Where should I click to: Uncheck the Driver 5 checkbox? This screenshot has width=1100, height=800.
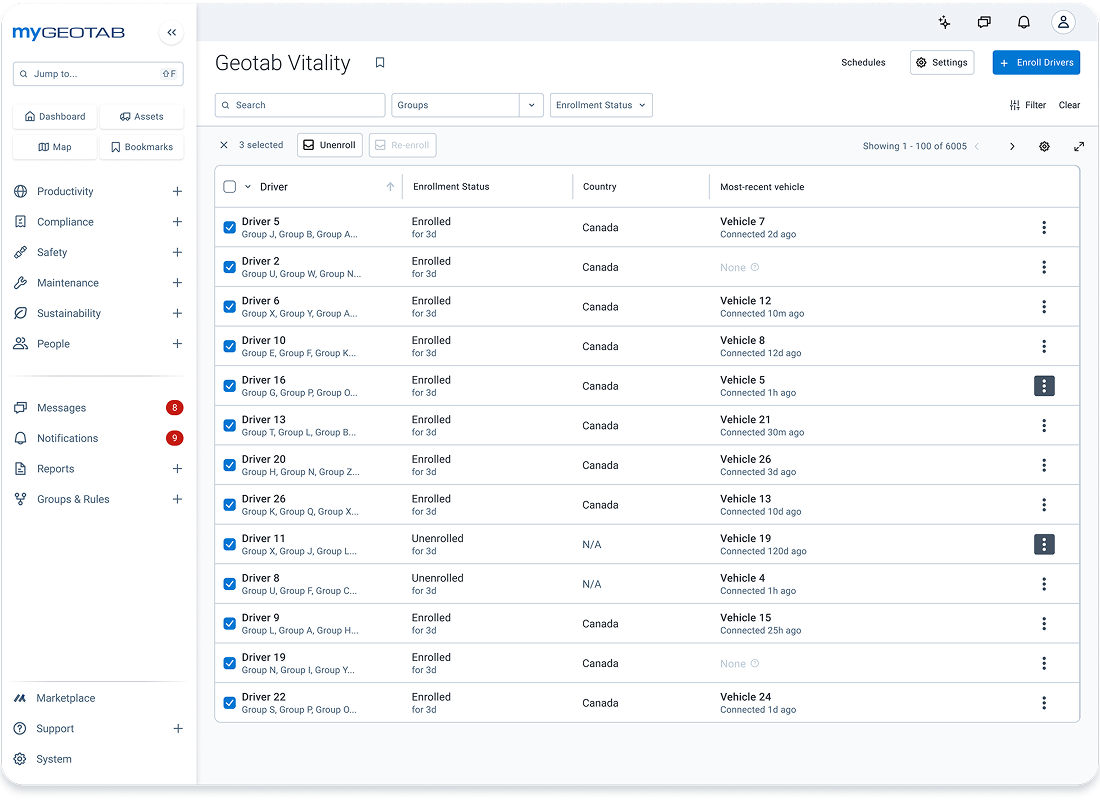tap(229, 227)
